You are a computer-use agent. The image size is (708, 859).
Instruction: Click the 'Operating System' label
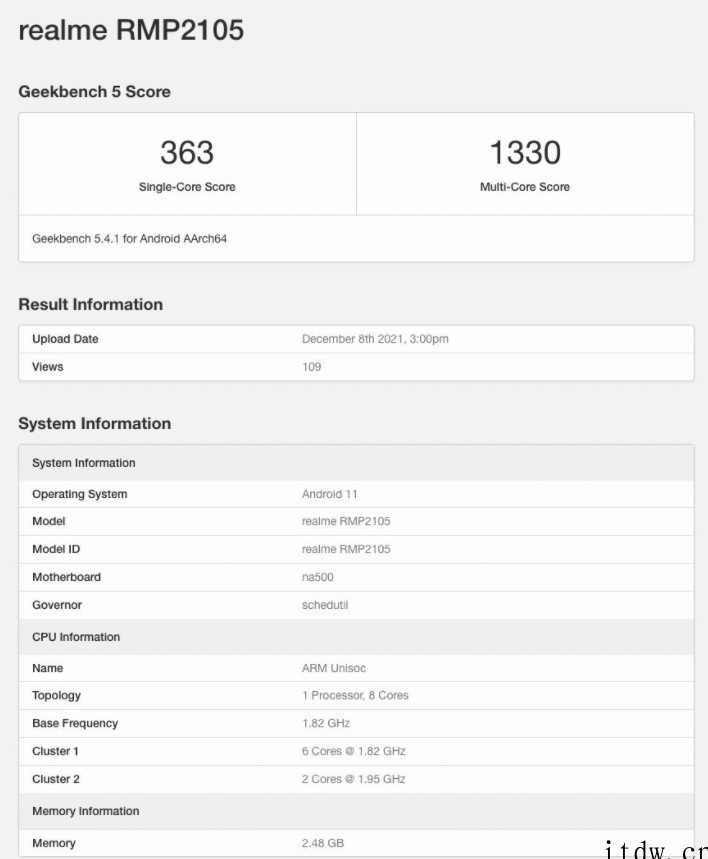click(79, 494)
